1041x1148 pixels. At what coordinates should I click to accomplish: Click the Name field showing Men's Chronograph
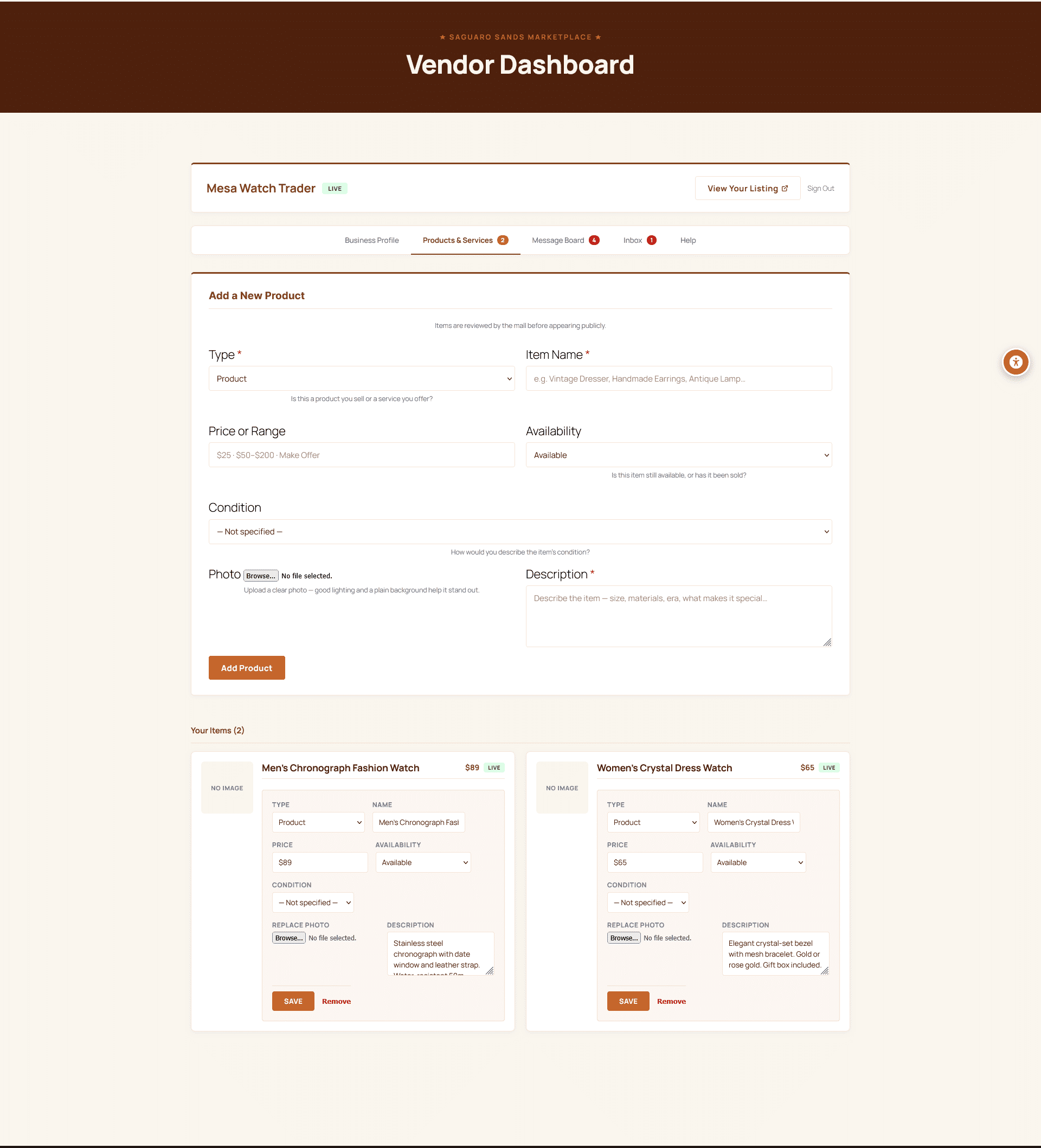419,822
